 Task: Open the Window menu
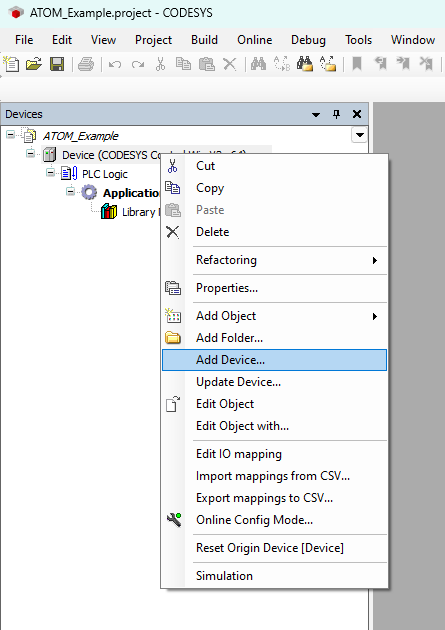pos(413,40)
